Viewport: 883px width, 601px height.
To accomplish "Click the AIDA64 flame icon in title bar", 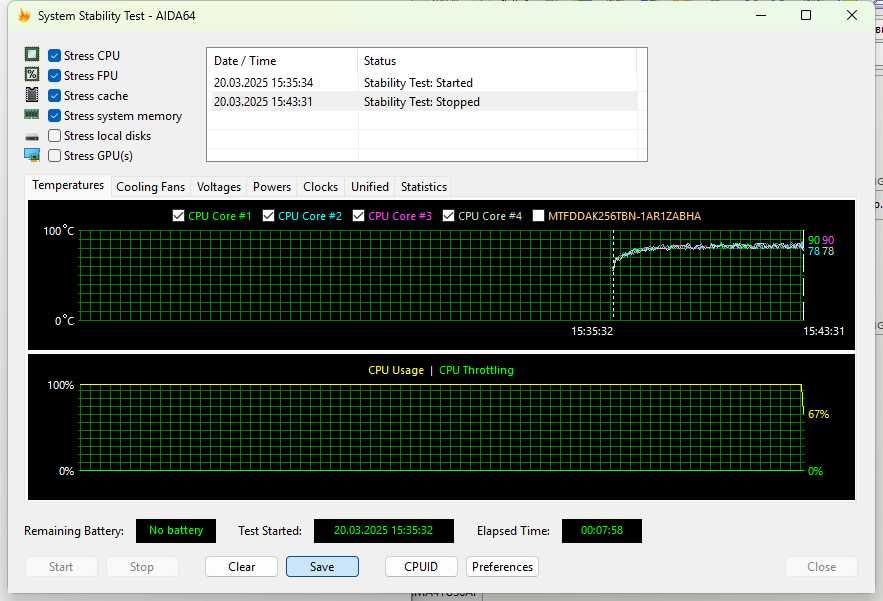I will coord(24,16).
